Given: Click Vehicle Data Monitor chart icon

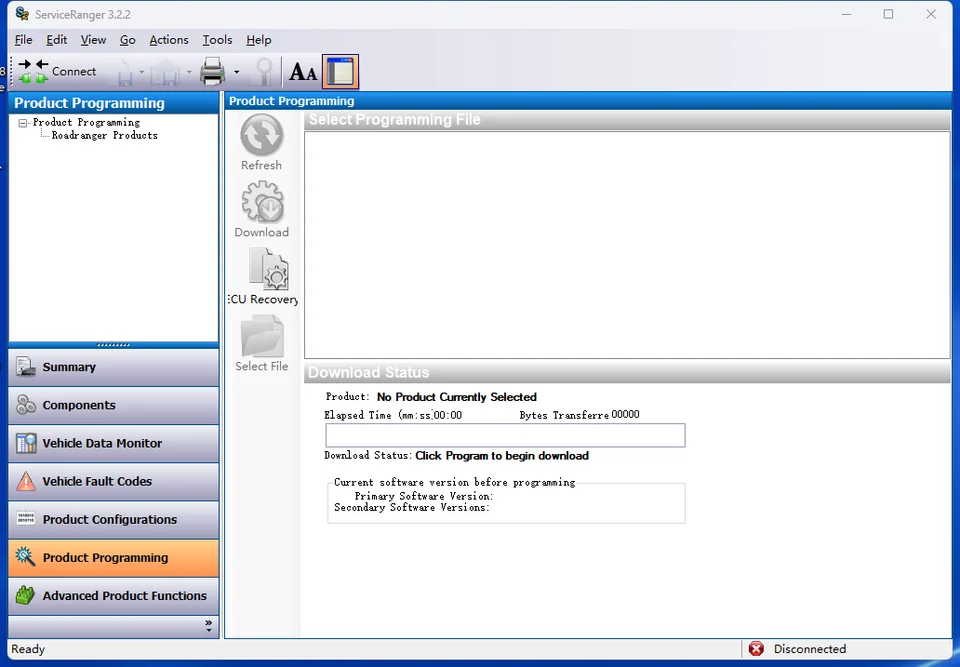Looking at the screenshot, I should 26,443.
